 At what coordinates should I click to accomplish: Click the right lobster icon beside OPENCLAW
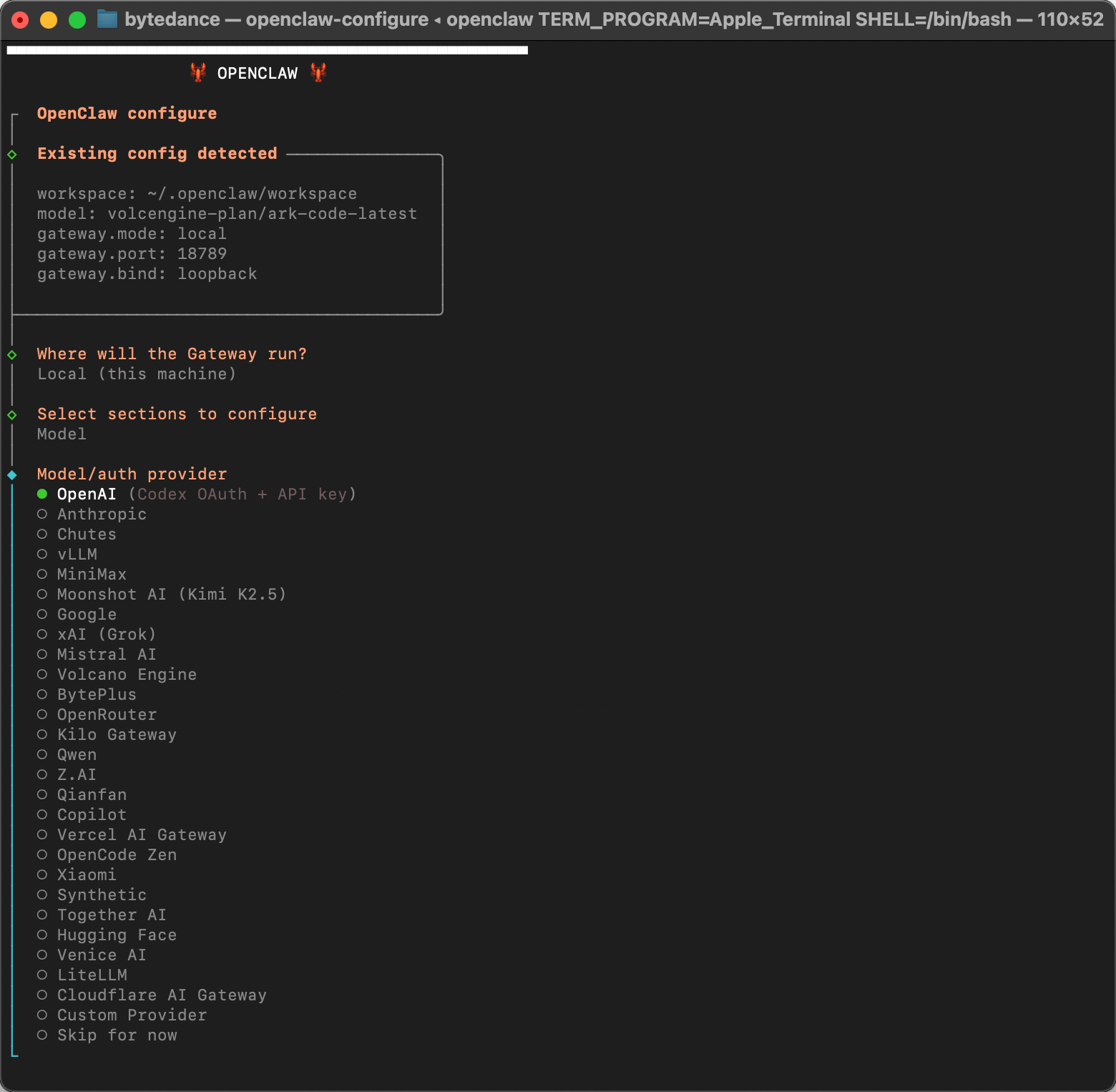(x=318, y=72)
